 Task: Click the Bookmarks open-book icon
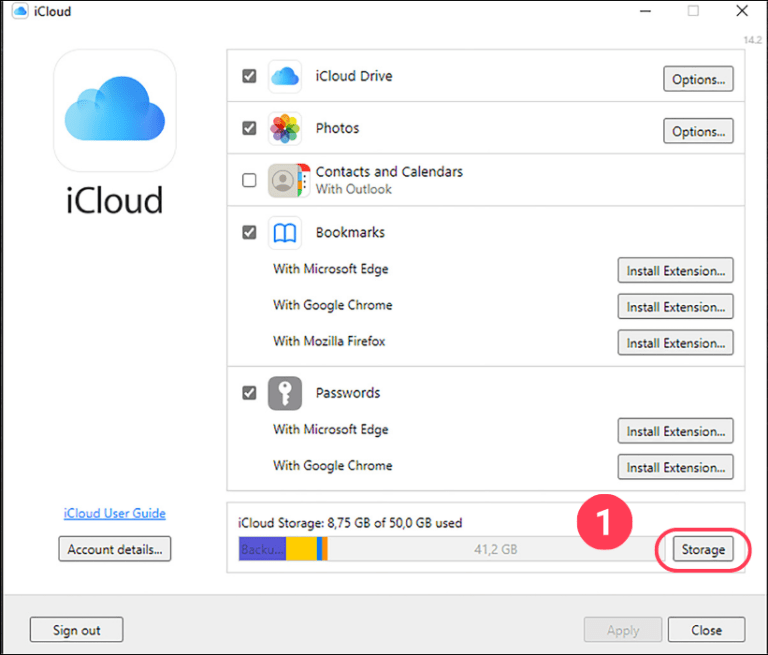click(285, 233)
